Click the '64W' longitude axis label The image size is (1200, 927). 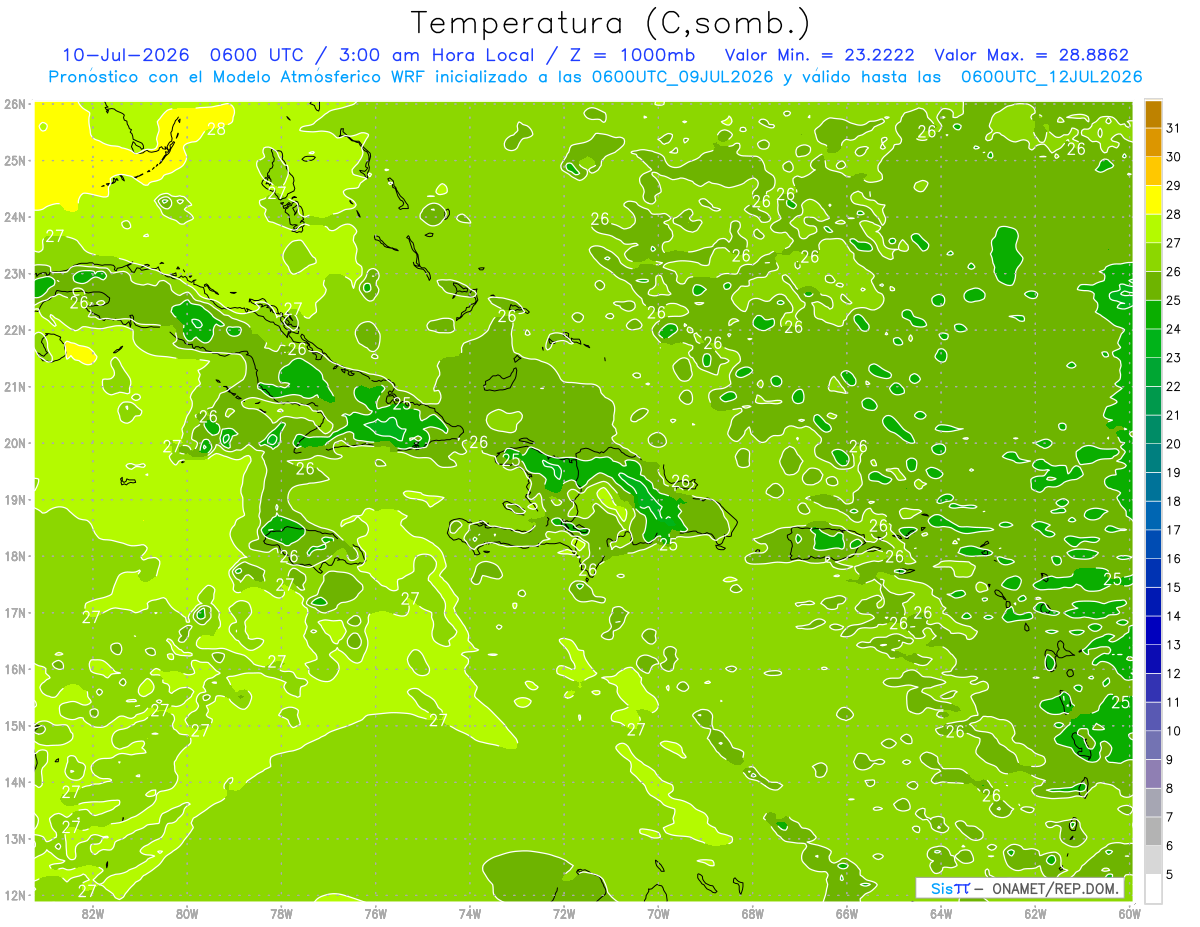click(941, 913)
